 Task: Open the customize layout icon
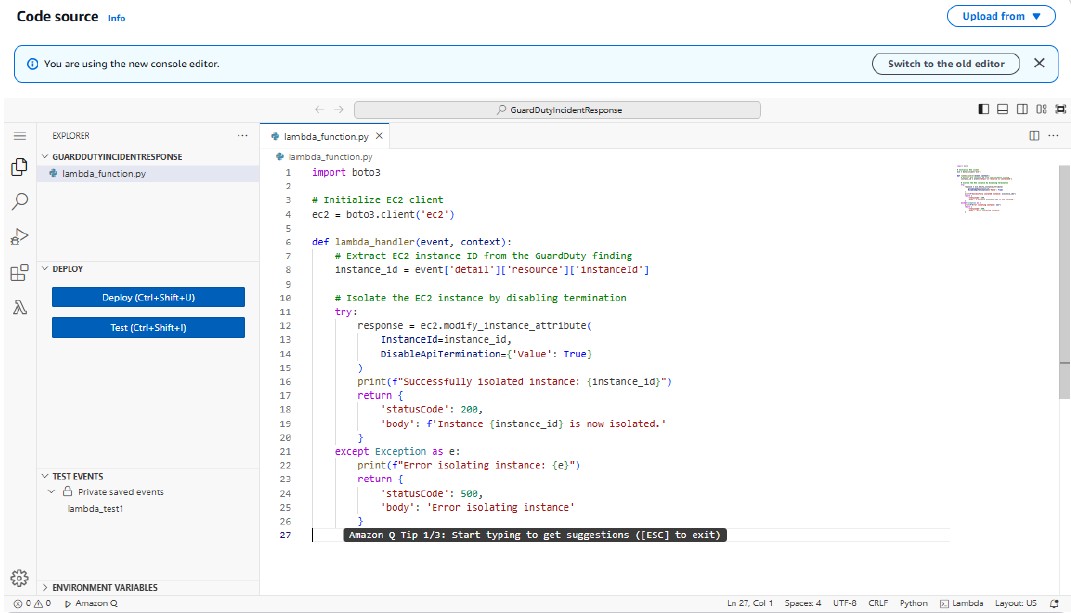click(x=1041, y=109)
